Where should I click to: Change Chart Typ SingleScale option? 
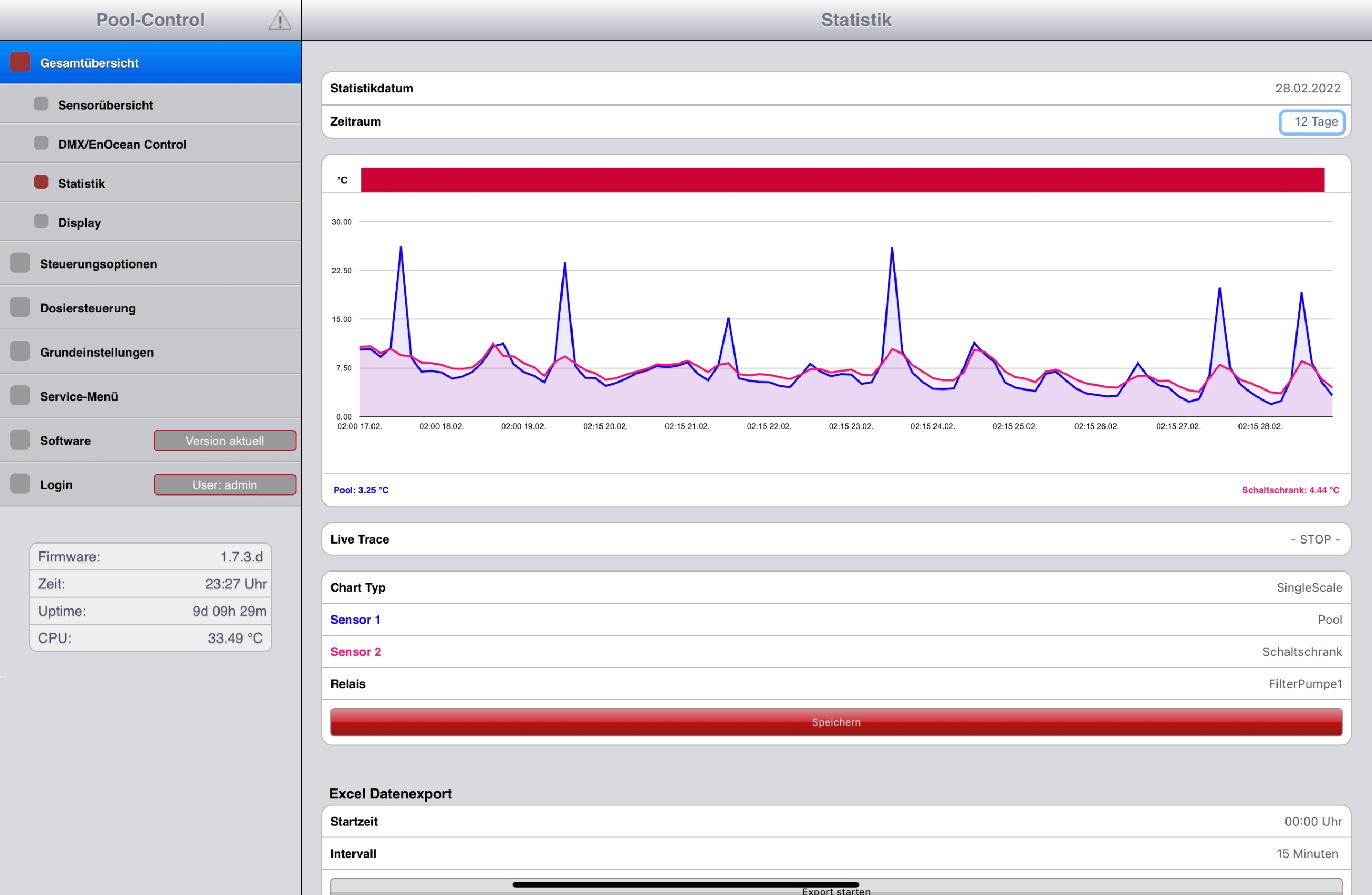tap(836, 588)
